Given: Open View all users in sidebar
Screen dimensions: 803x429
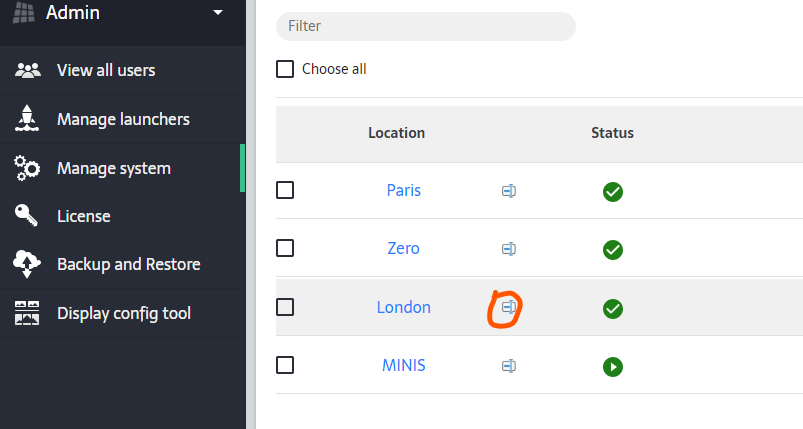Looking at the screenshot, I should pos(106,70).
